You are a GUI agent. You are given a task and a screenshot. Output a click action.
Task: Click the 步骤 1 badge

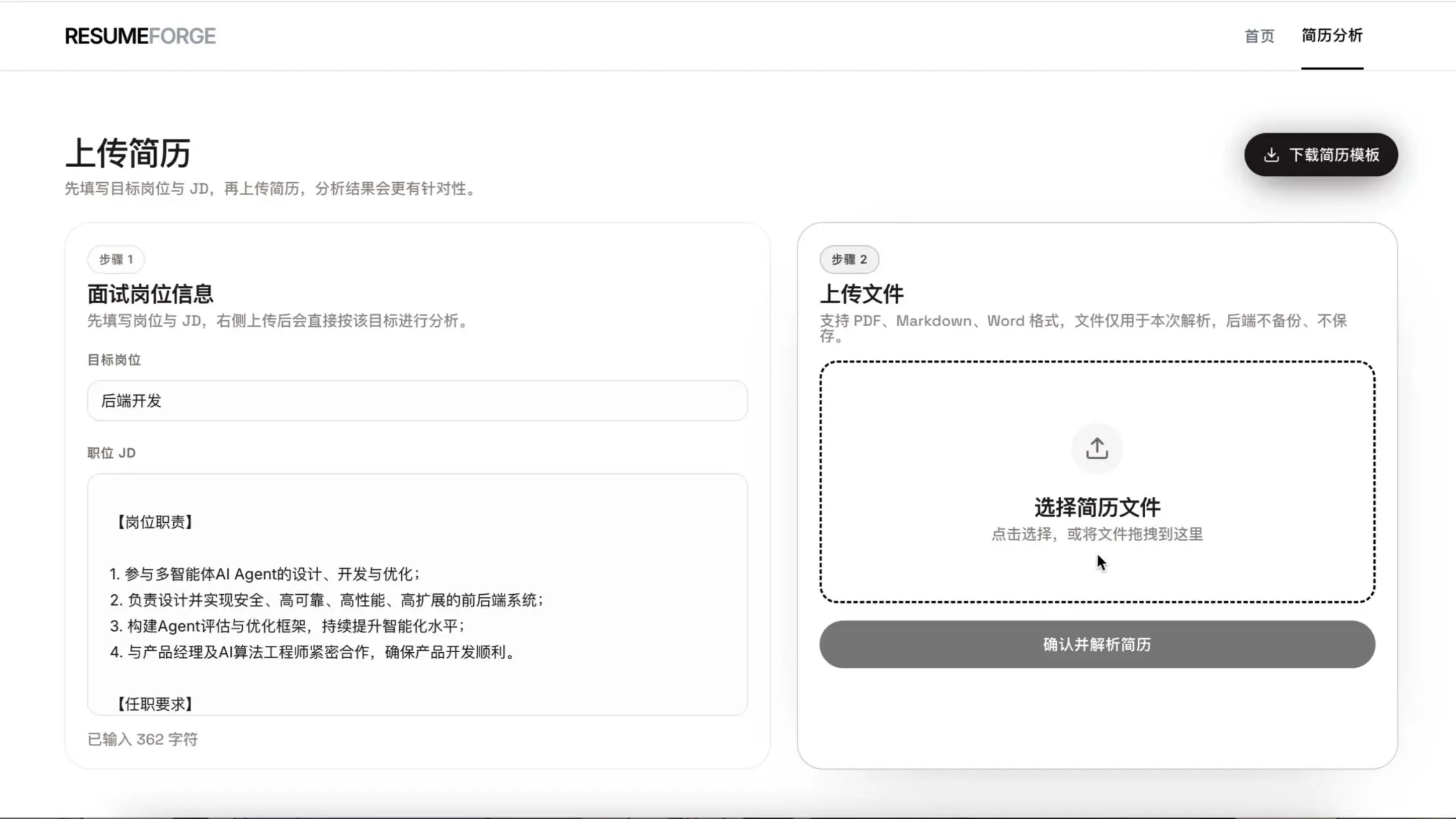pos(116,259)
